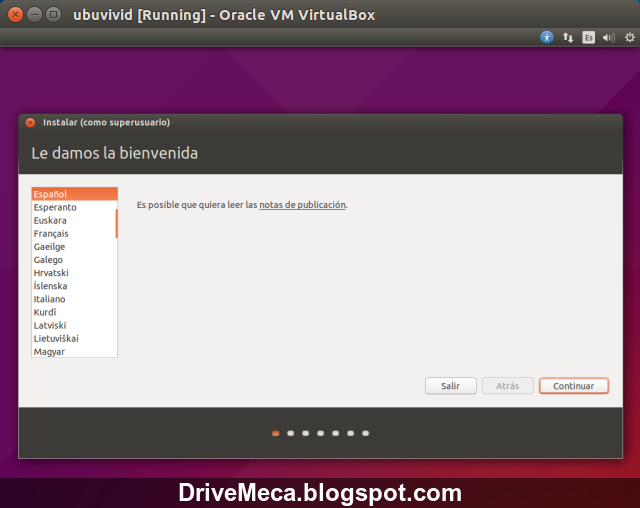Image resolution: width=640 pixels, height=508 pixels.
Task: Select Magyar in the language list
Action: pos(74,351)
